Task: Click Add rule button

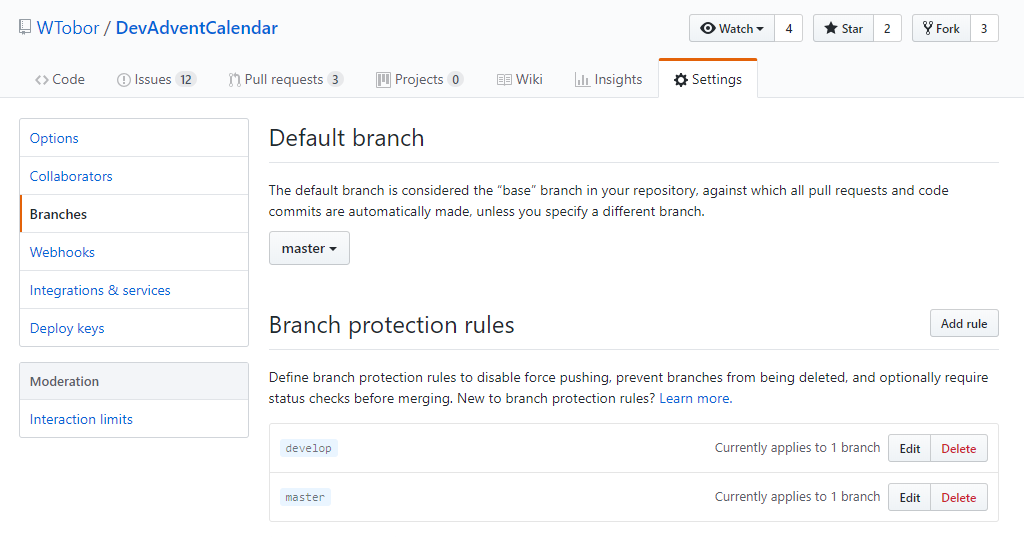Action: click(964, 323)
